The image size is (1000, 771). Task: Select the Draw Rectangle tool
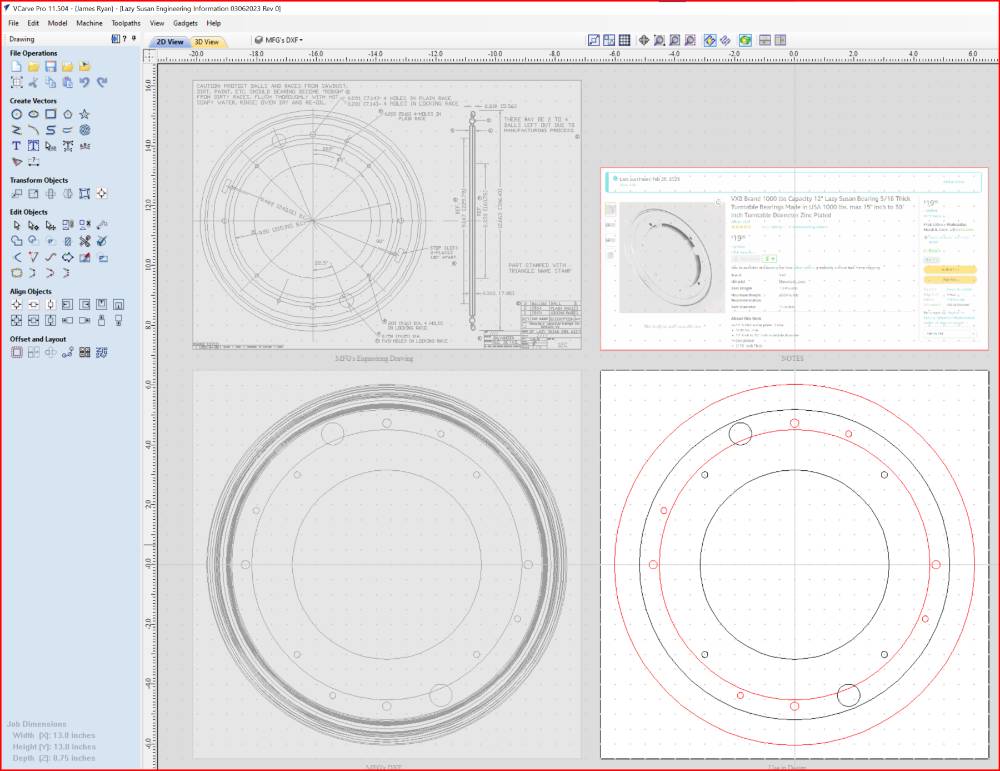pyautogui.click(x=50, y=114)
